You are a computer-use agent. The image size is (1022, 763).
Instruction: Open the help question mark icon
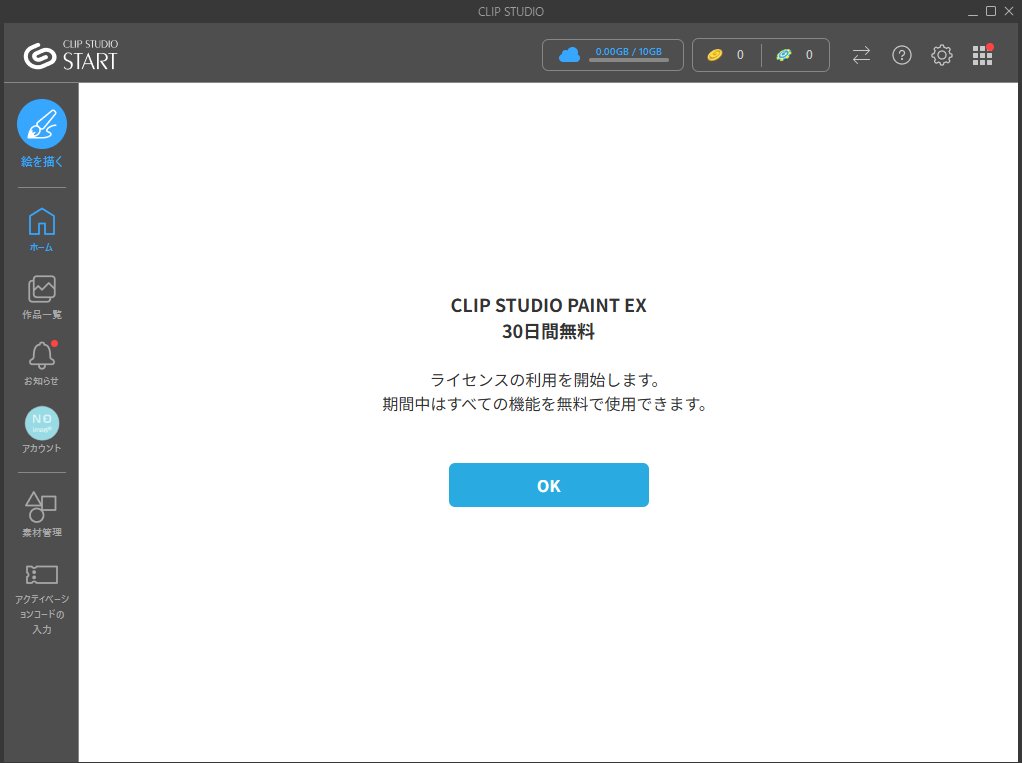[901, 55]
